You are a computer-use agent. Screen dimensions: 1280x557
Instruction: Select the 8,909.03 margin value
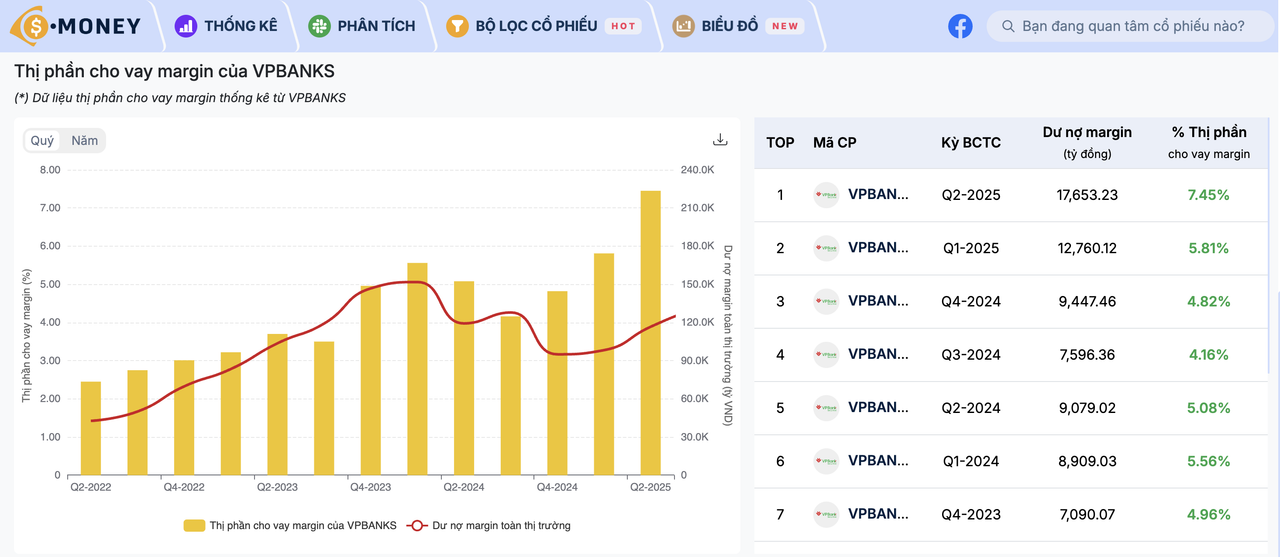1087,461
